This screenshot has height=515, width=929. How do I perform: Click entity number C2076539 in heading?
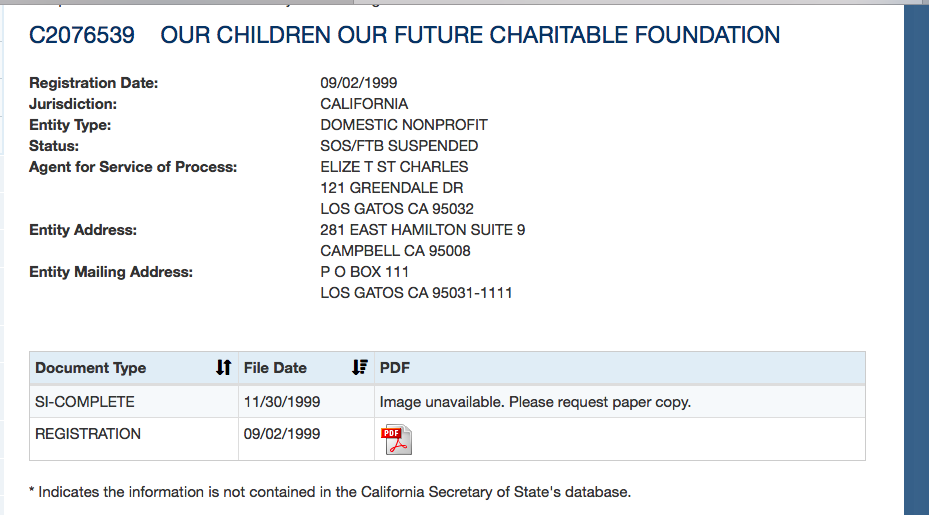point(82,35)
